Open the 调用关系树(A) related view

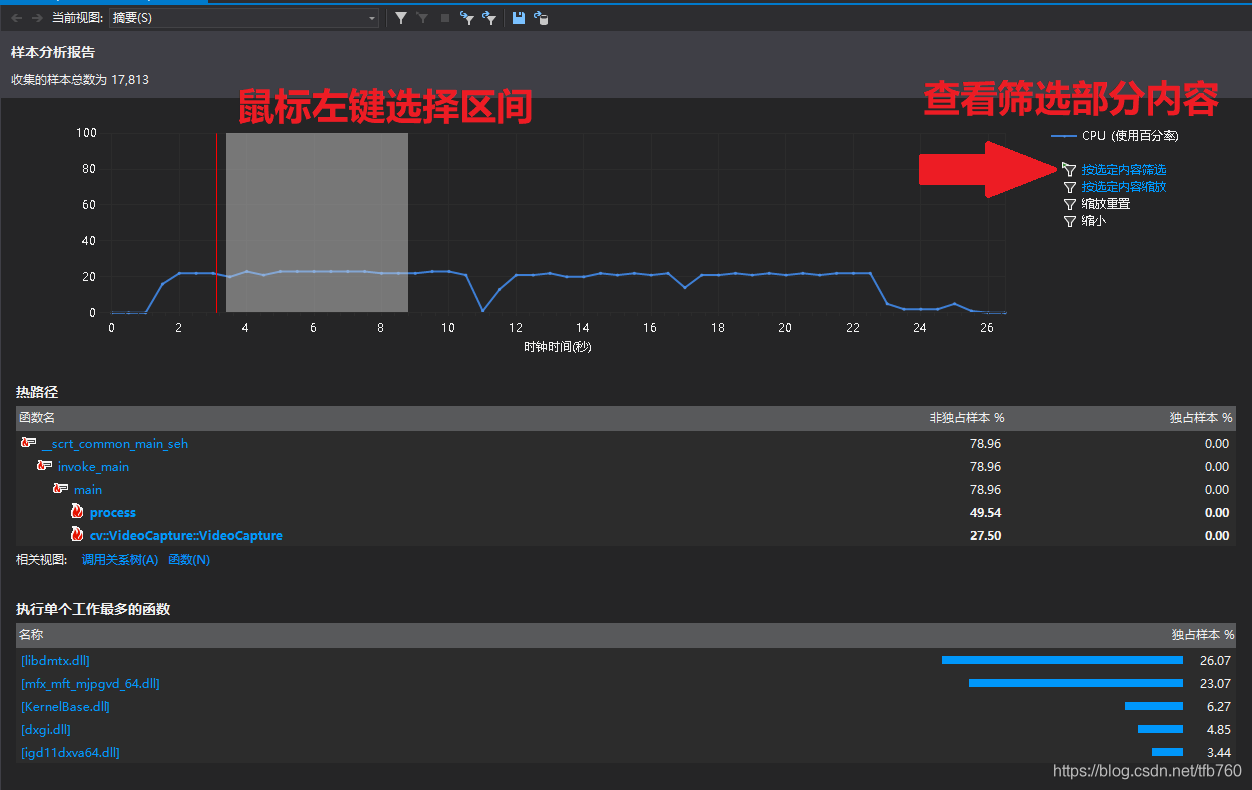(x=120, y=560)
